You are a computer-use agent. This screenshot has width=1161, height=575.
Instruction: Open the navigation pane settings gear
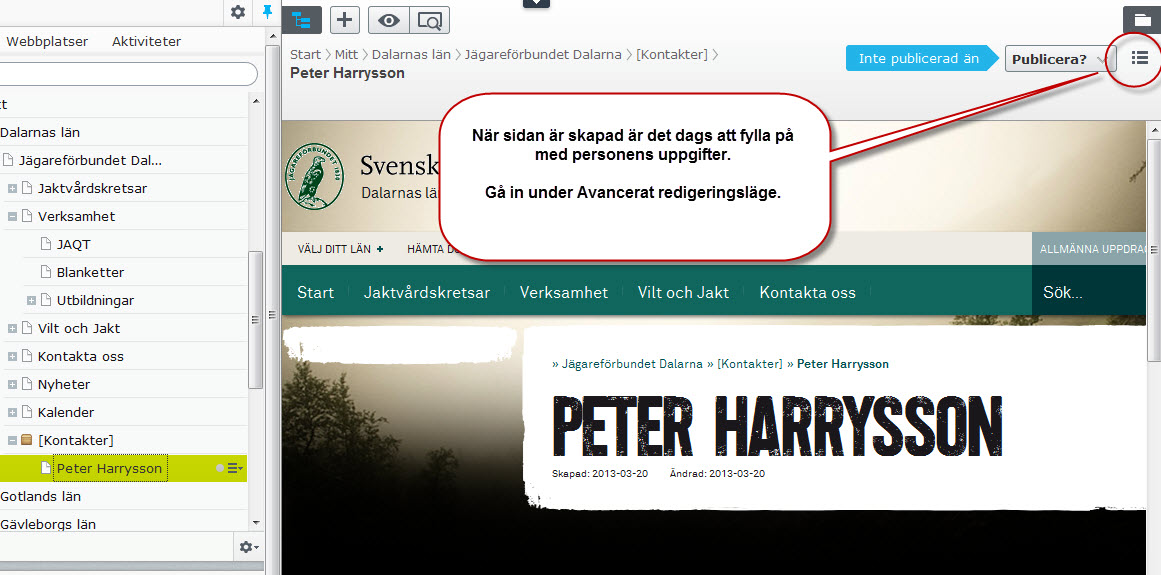(x=238, y=12)
